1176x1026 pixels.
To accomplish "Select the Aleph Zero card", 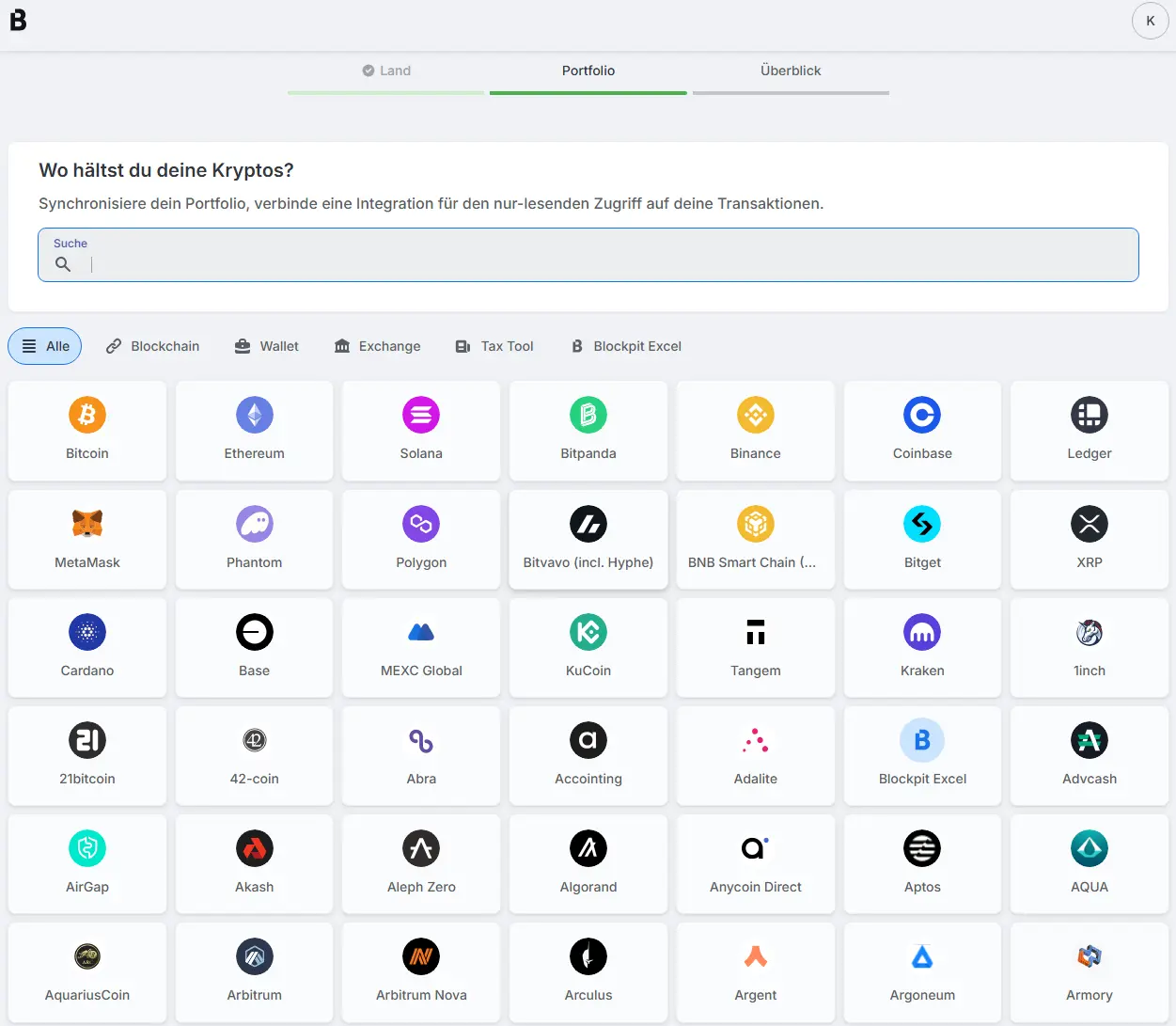I will point(421,864).
